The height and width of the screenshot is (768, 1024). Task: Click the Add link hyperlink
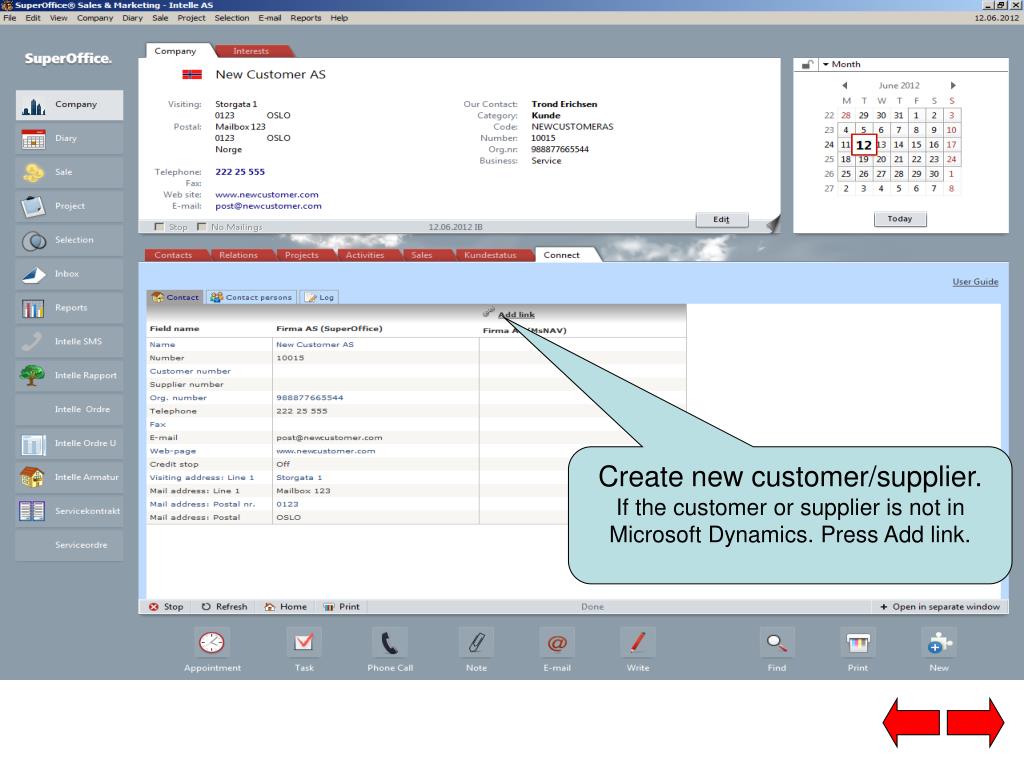click(x=516, y=315)
